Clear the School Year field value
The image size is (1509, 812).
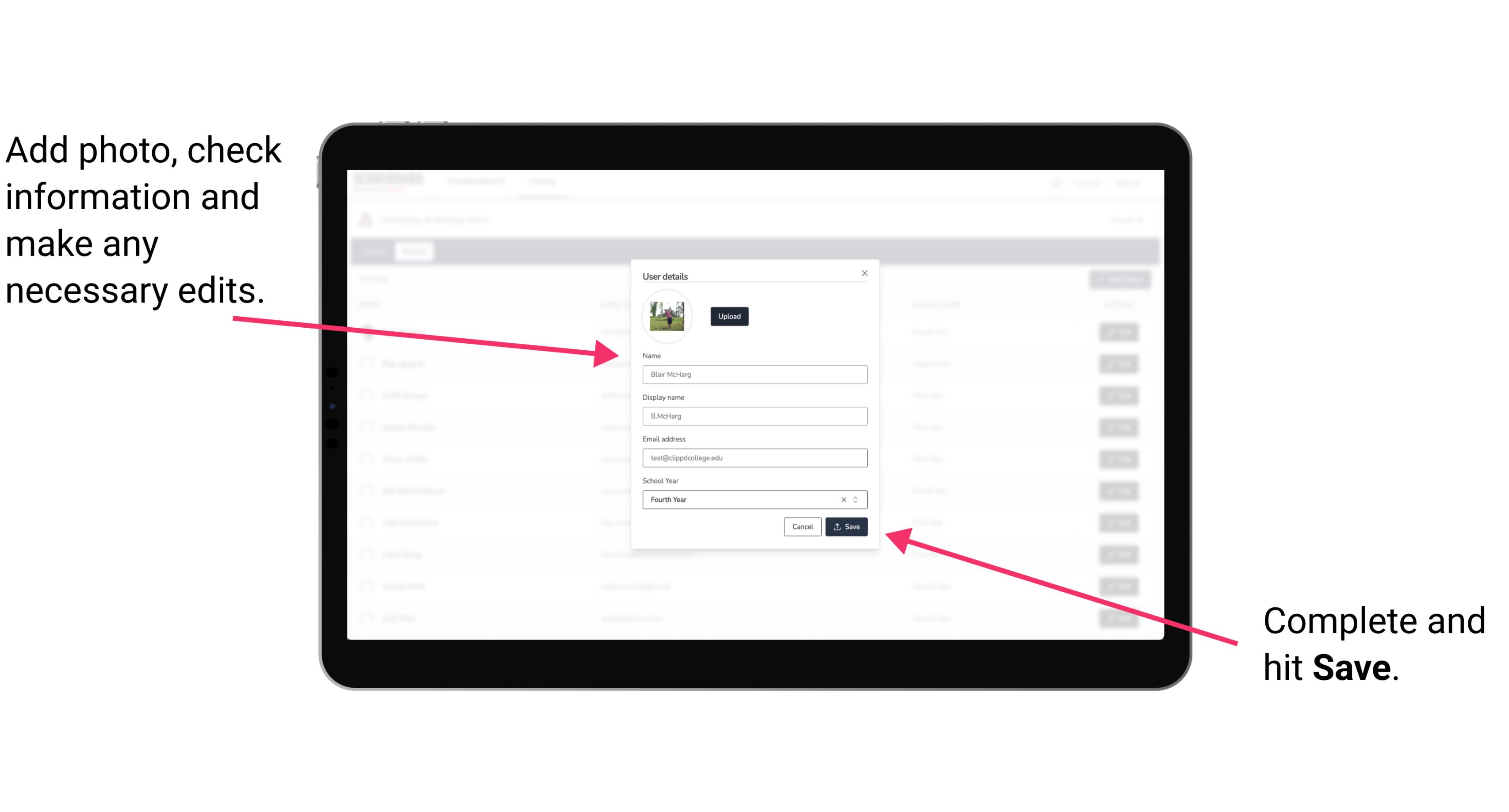(x=843, y=499)
